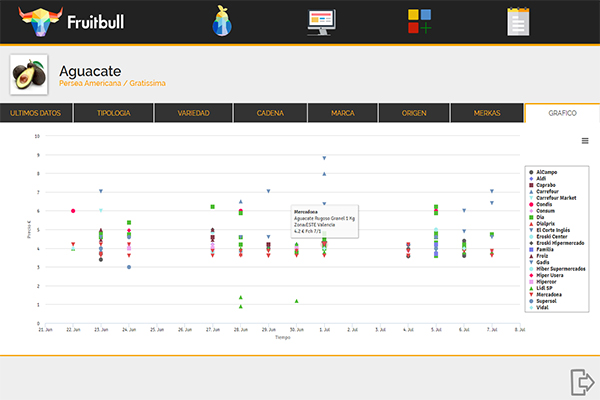Viewport: 600px width, 400px height.
Task: Open the computer monitor dashboard icon
Action: tap(322, 22)
